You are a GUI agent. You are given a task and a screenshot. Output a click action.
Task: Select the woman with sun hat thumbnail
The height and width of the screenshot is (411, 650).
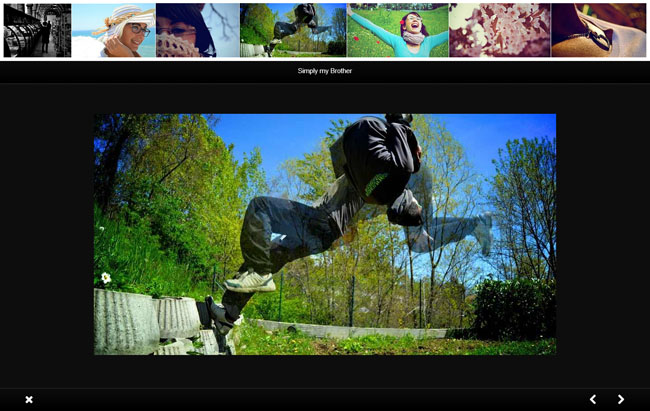pyautogui.click(x=113, y=30)
